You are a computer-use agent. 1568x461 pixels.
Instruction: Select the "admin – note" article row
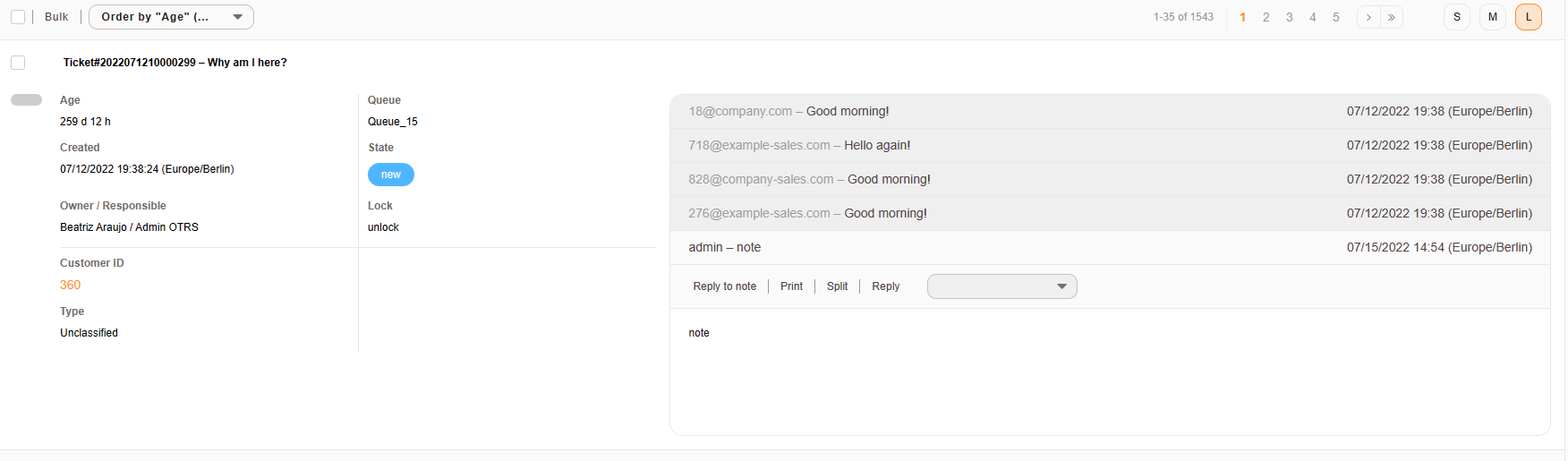1109,248
